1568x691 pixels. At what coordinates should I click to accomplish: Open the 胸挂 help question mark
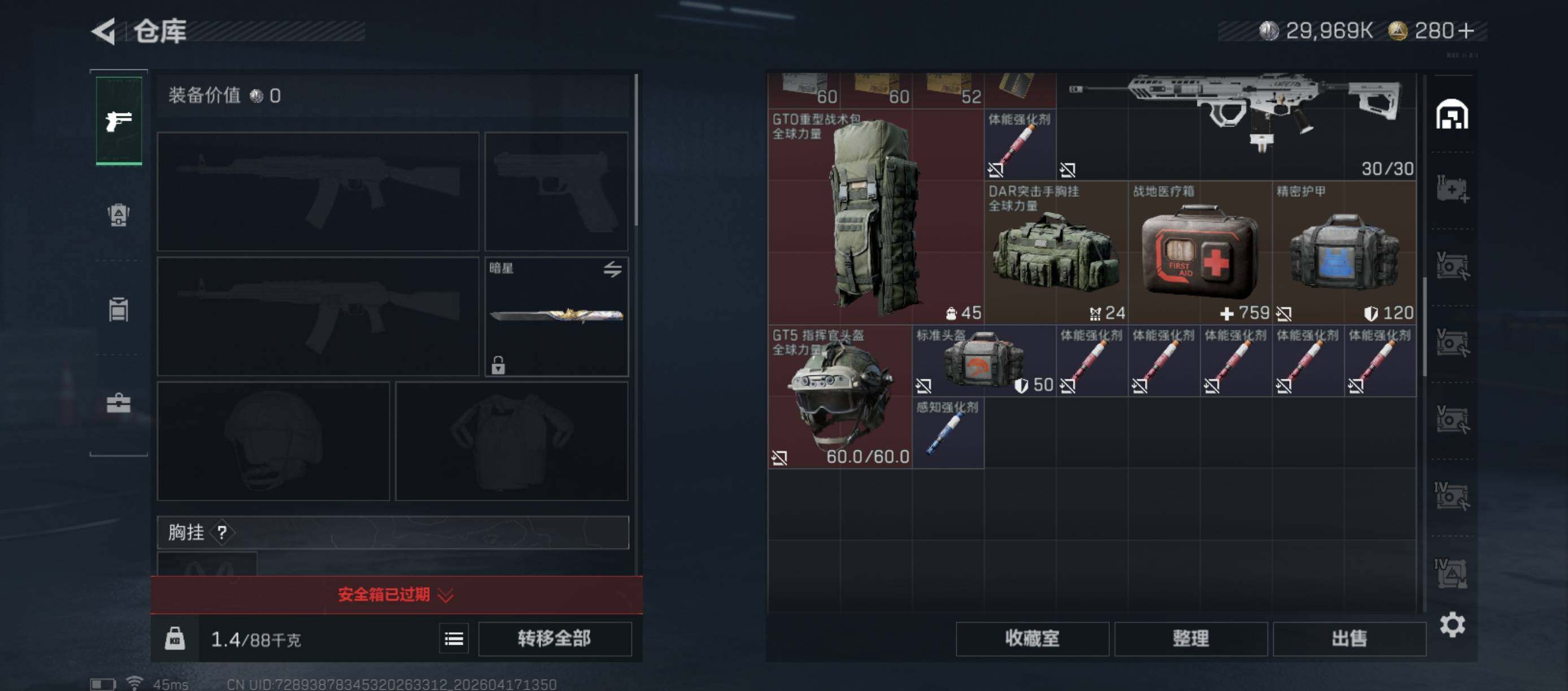(x=222, y=533)
